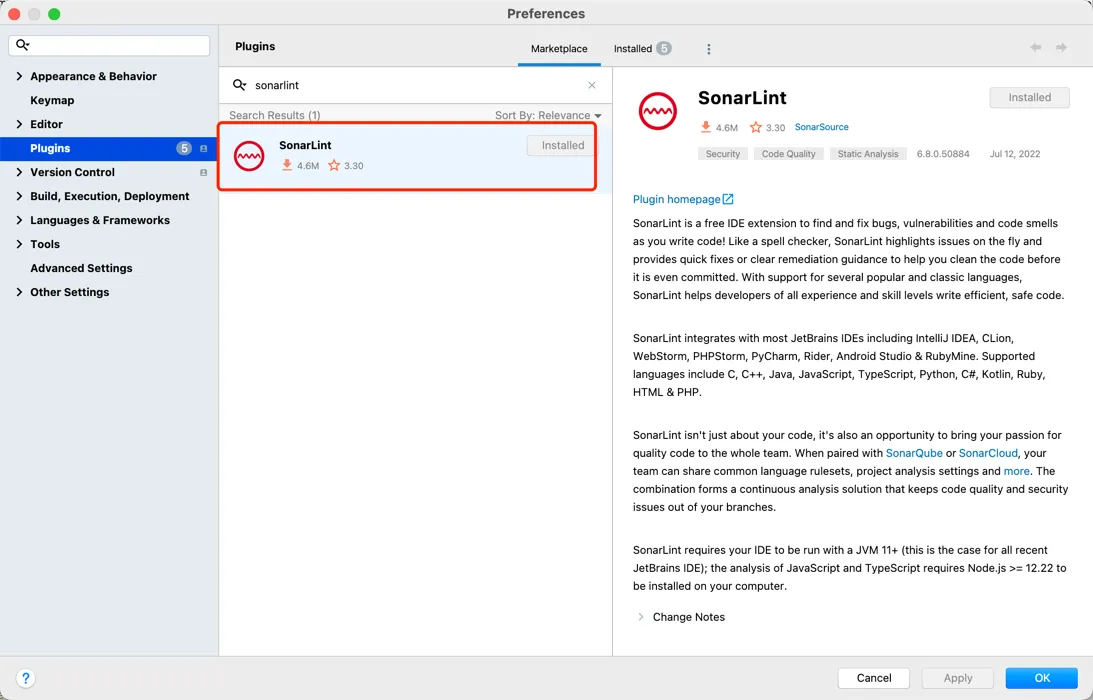Click the external link icon beside Plugin homepage
Viewport: 1093px width, 700px height.
tap(728, 199)
